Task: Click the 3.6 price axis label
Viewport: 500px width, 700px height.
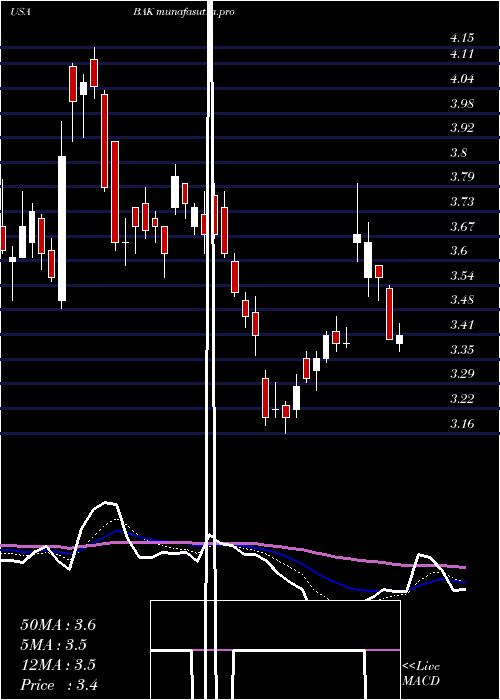Action: pos(458,251)
